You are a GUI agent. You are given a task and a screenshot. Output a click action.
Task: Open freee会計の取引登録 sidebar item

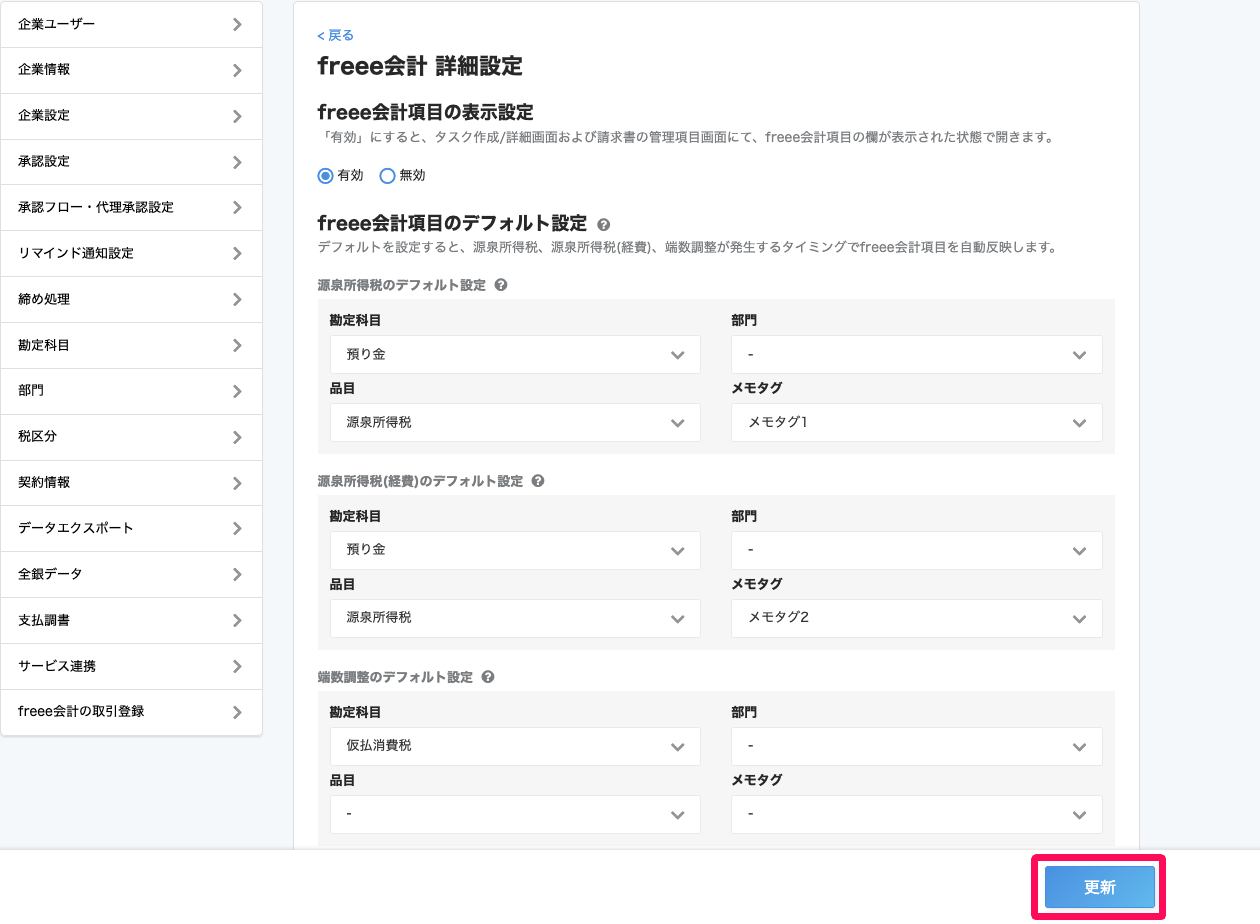[131, 712]
